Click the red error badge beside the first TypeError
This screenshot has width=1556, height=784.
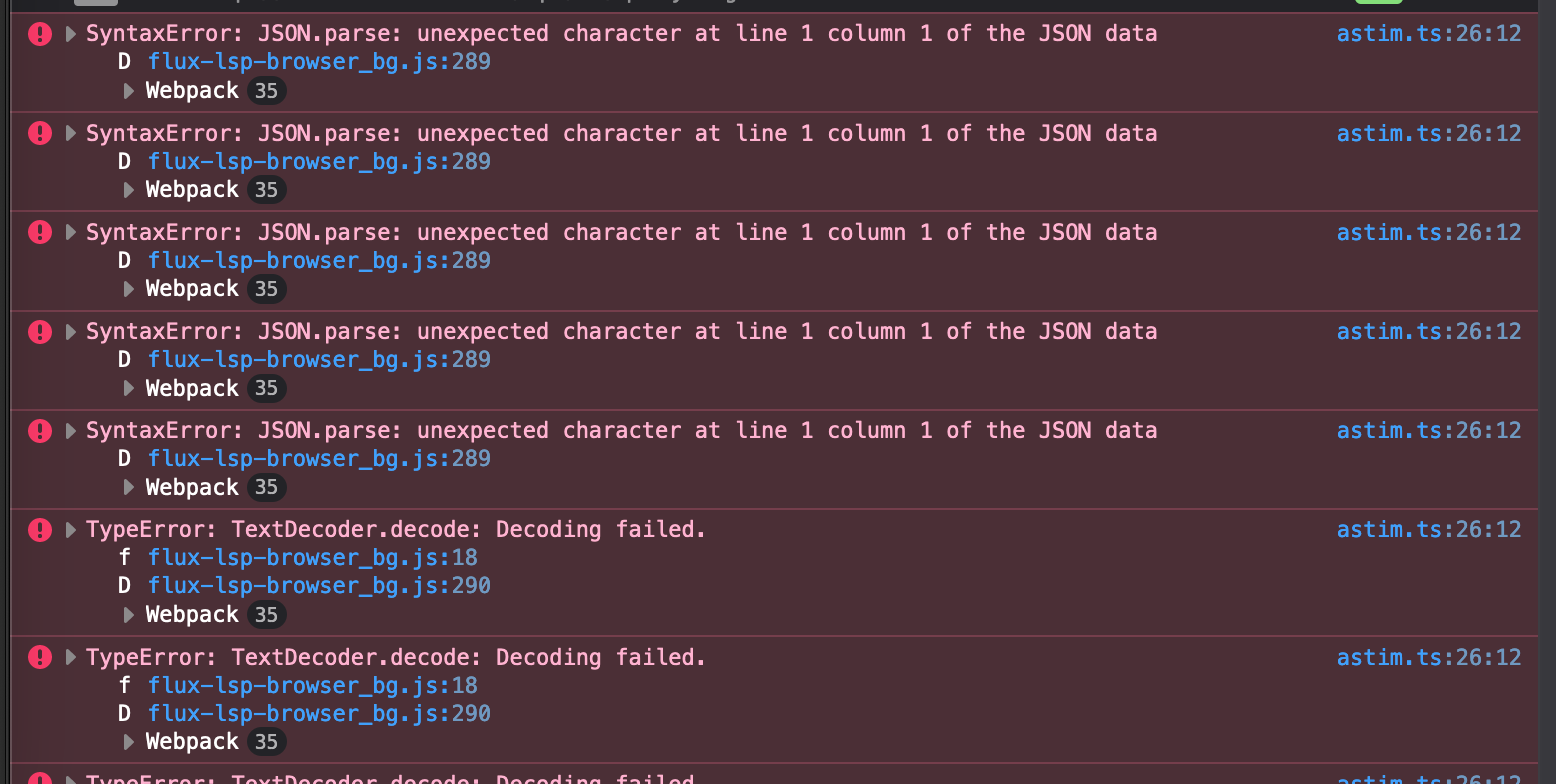coord(39,529)
